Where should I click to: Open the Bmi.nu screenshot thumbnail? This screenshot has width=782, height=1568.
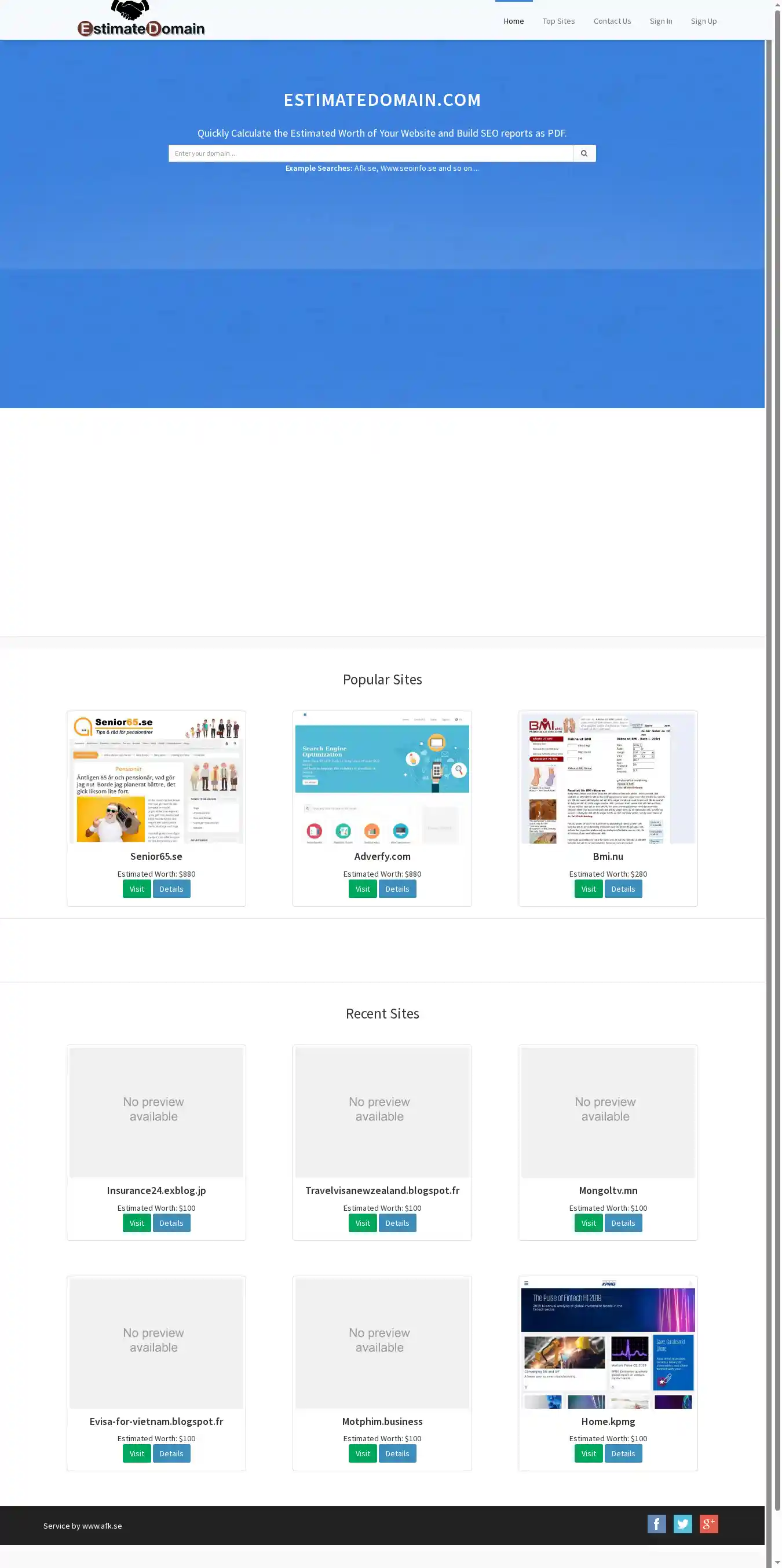click(607, 778)
